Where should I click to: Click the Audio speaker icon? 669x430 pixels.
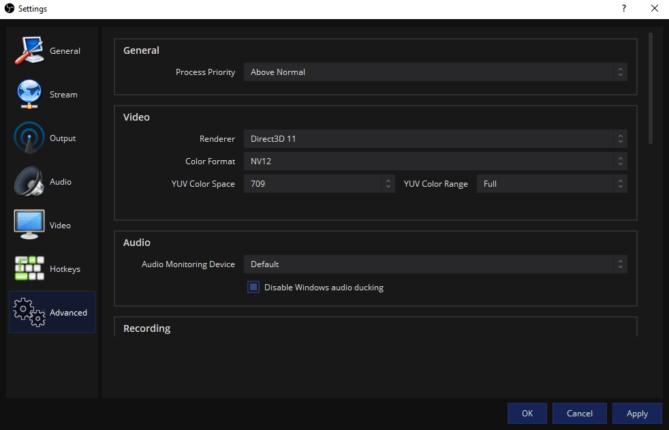point(29,181)
